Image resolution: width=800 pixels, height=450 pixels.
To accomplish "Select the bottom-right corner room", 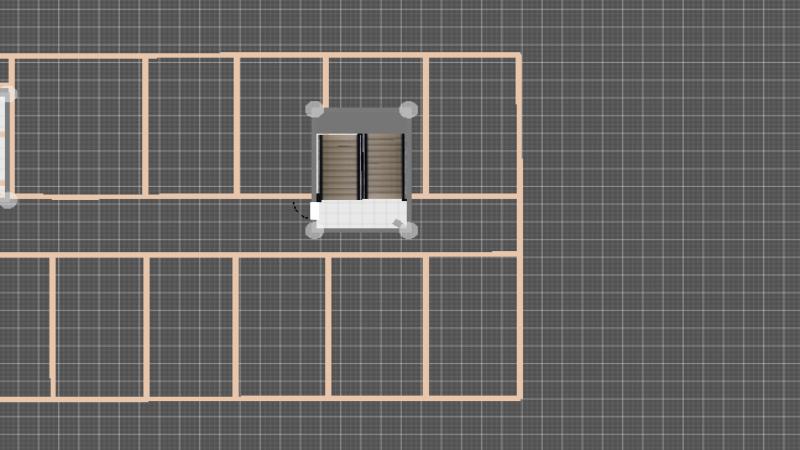I will (471, 327).
